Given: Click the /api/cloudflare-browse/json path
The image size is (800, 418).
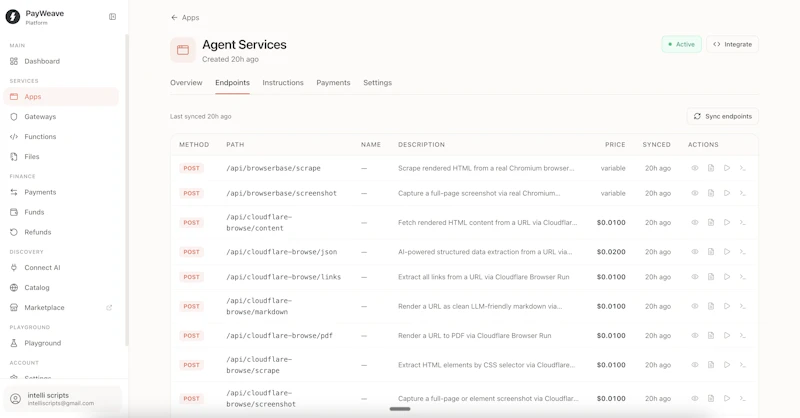Looking at the screenshot, I should coord(282,252).
